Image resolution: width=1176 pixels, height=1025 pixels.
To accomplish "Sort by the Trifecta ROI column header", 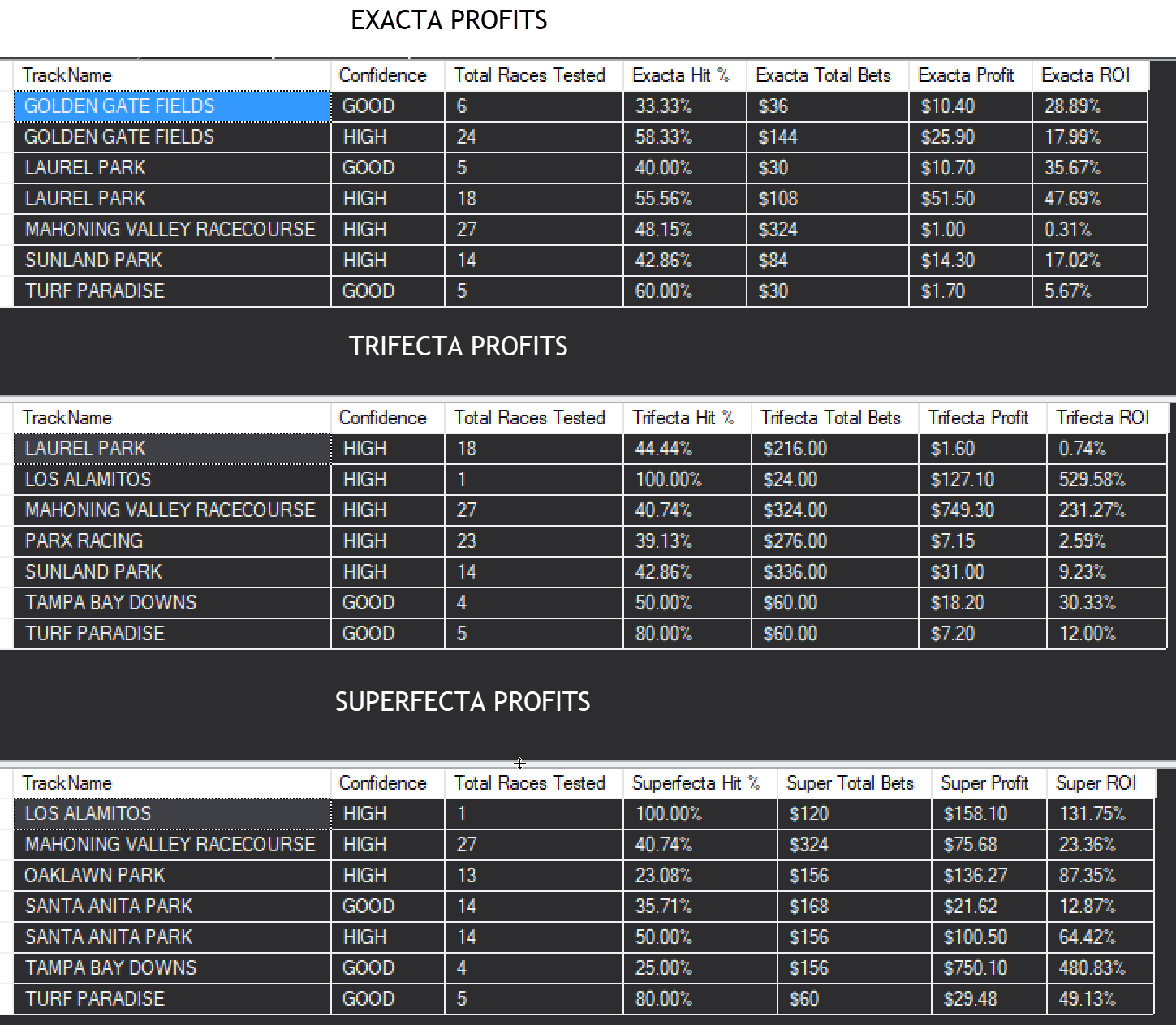I will (x=1106, y=418).
